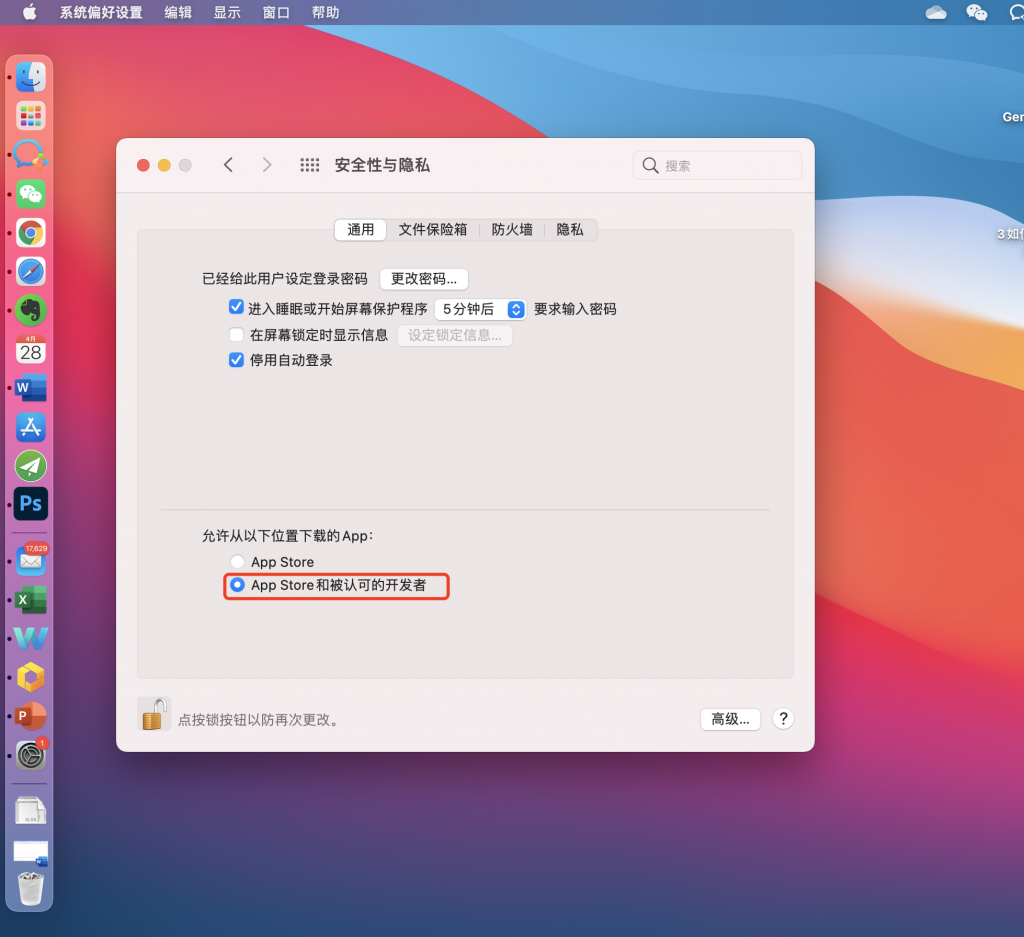1024x937 pixels.
Task: Show all preferences with the grid icon
Action: pos(310,165)
